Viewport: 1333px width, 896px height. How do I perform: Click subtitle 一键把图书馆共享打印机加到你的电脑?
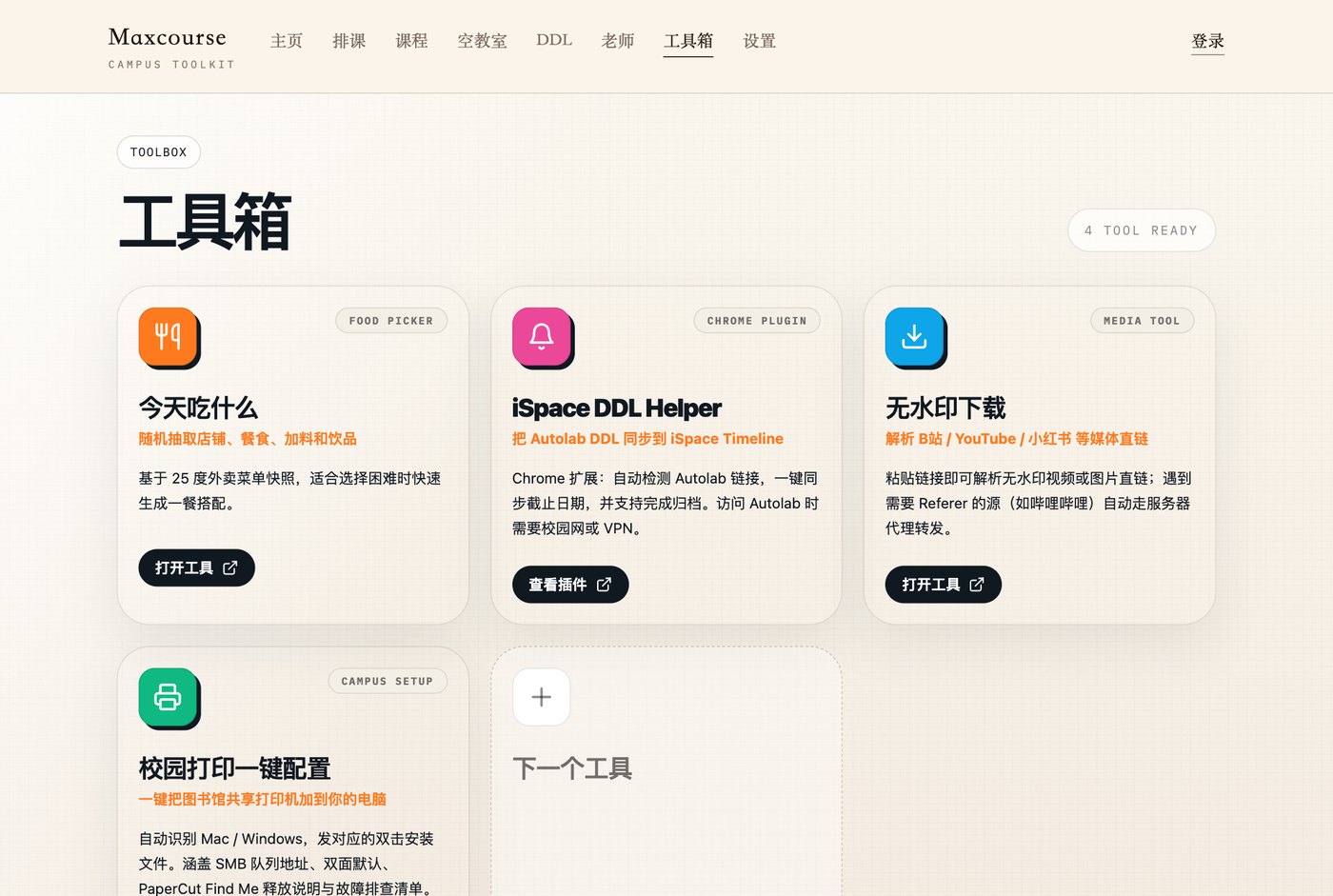(263, 799)
